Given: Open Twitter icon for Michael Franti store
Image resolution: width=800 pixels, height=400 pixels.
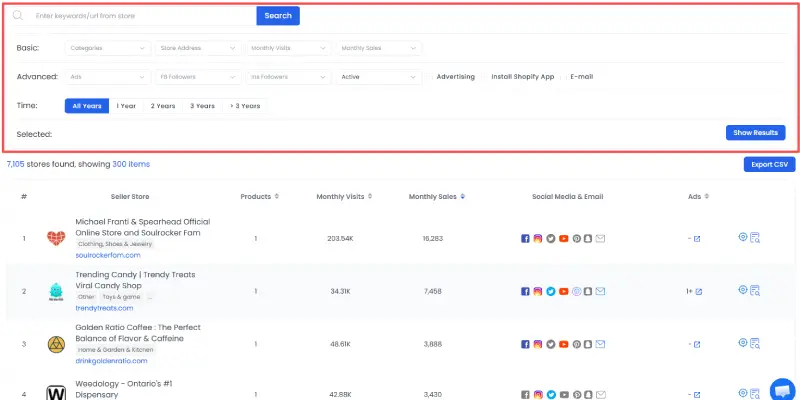Looking at the screenshot, I should pyautogui.click(x=551, y=238).
